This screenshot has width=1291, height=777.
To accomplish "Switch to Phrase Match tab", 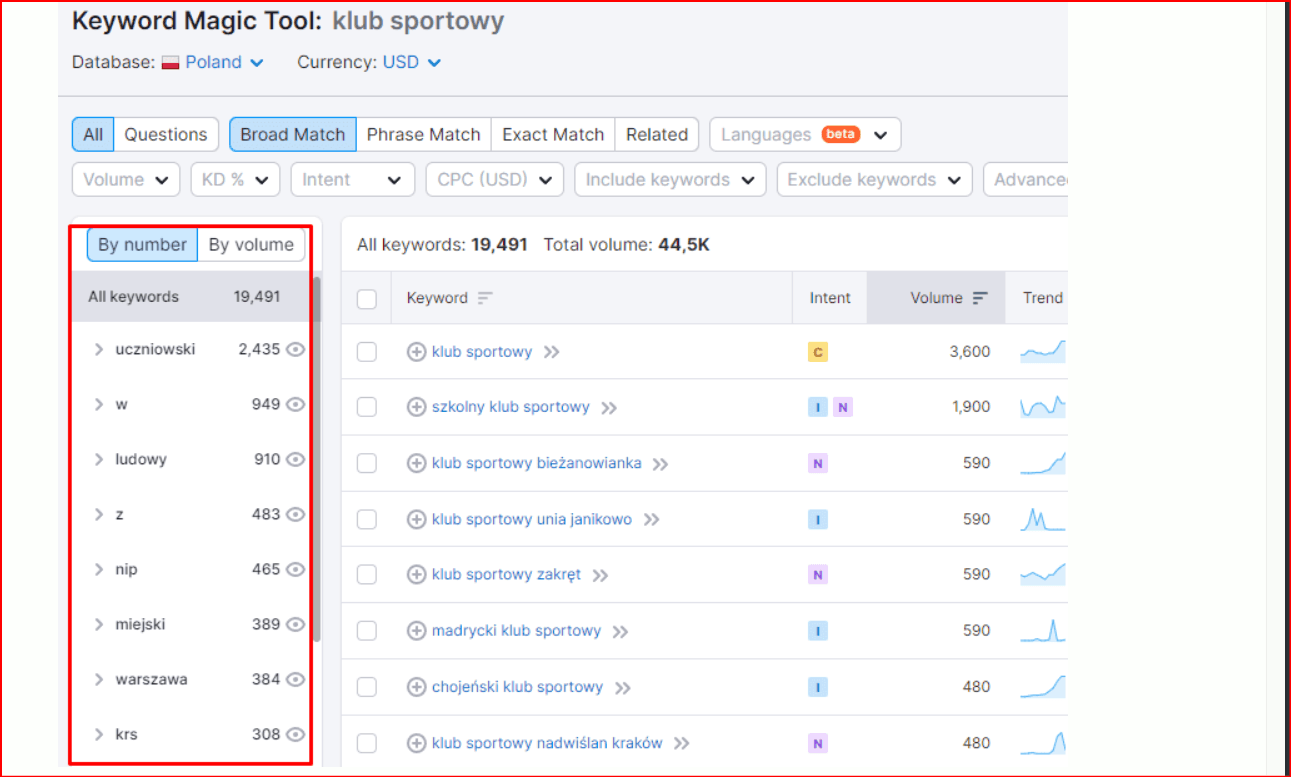I will pyautogui.click(x=423, y=135).
